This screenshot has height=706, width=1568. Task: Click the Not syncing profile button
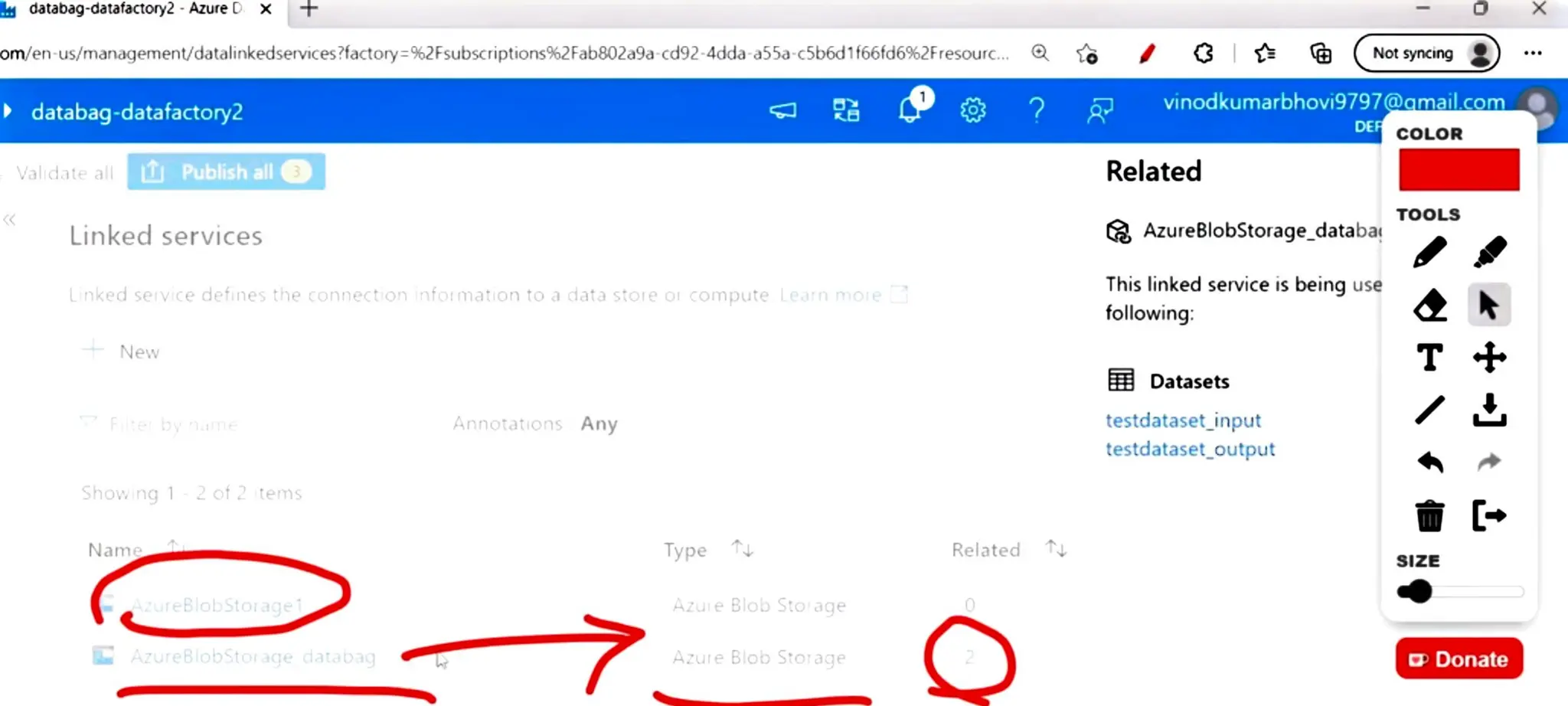tap(1427, 54)
